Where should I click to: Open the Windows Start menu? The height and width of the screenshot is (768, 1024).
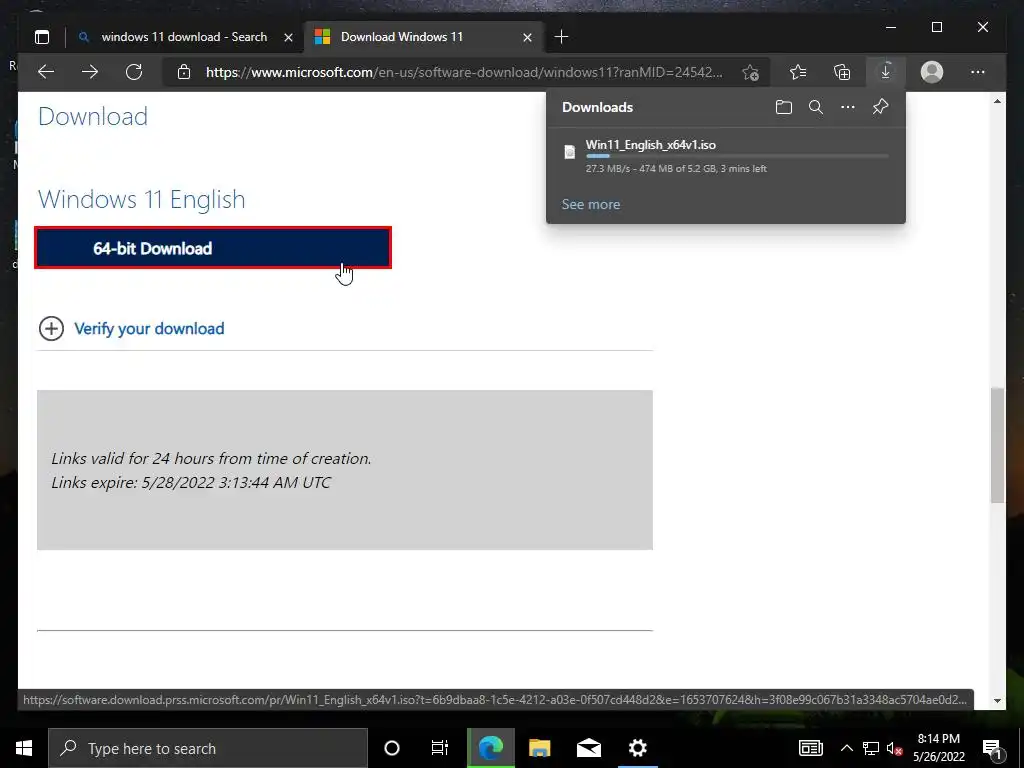coord(24,748)
